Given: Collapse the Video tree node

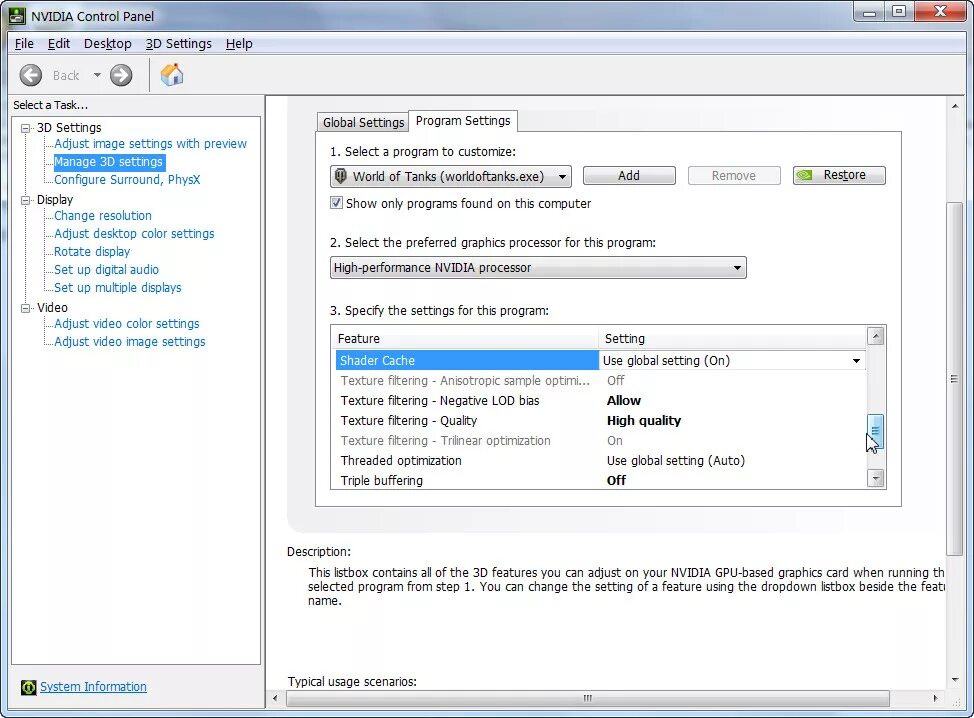Looking at the screenshot, I should (x=25, y=308).
